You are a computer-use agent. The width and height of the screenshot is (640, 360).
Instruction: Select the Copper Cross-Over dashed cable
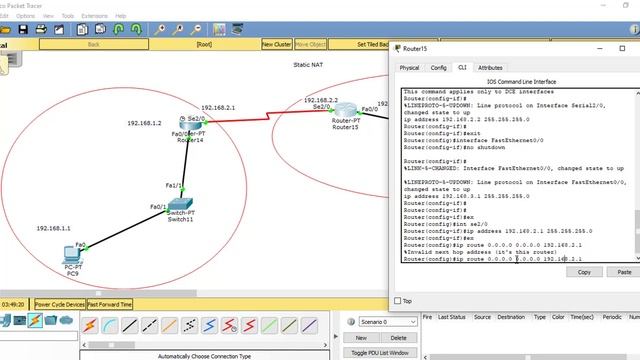(150, 325)
